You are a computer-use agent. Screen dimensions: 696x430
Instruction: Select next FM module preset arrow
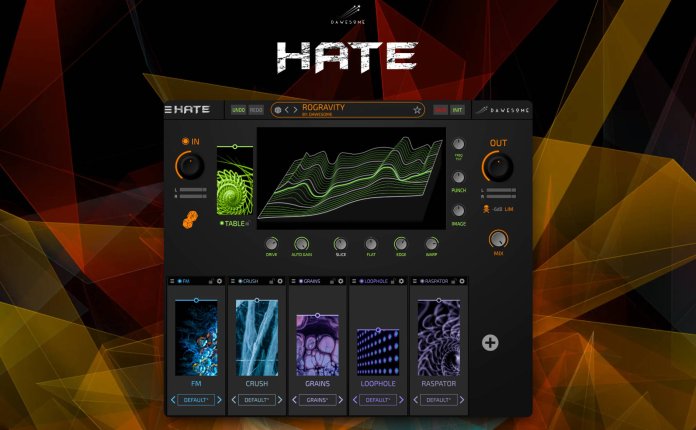[219, 400]
